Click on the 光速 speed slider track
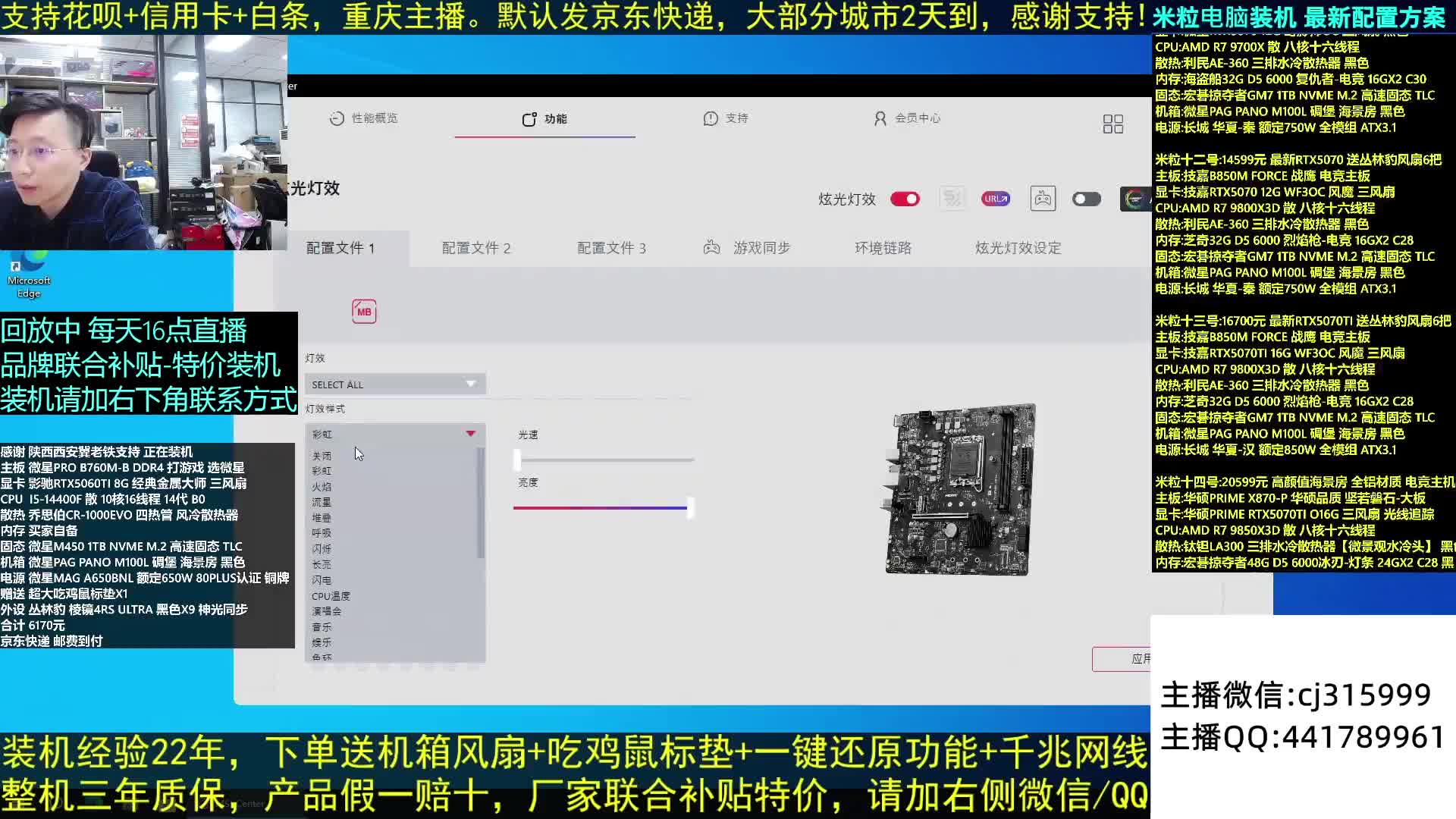 click(x=605, y=460)
